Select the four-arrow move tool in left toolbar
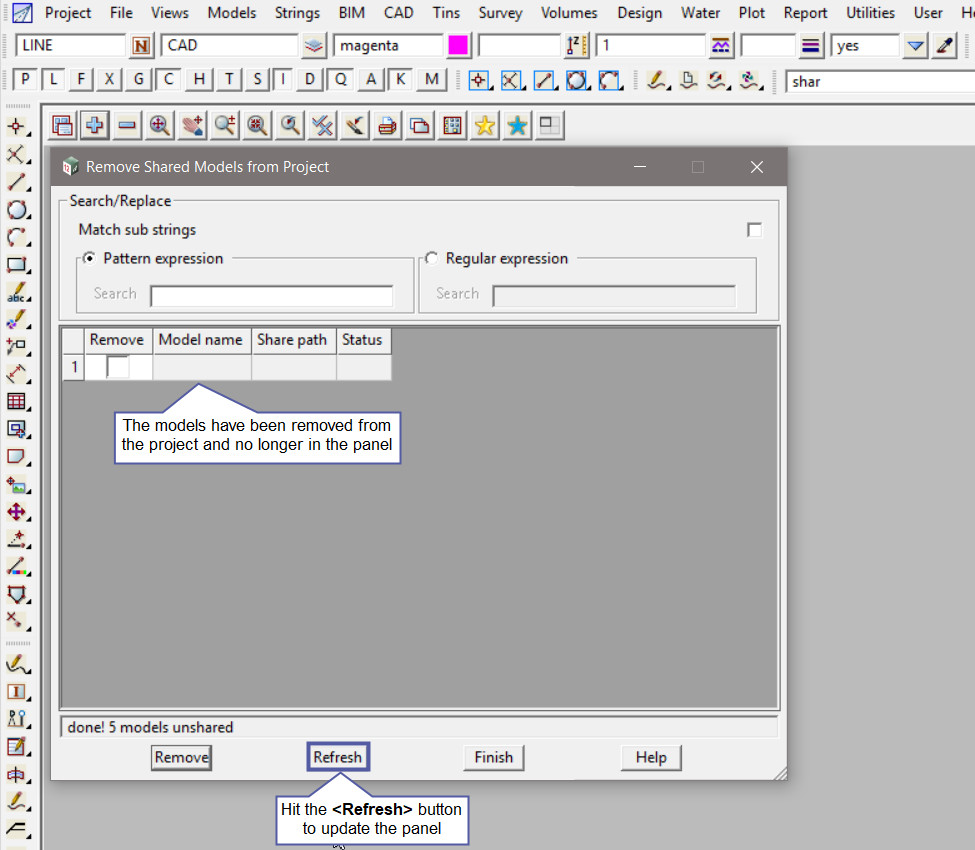The width and height of the screenshot is (975, 850). [15, 512]
